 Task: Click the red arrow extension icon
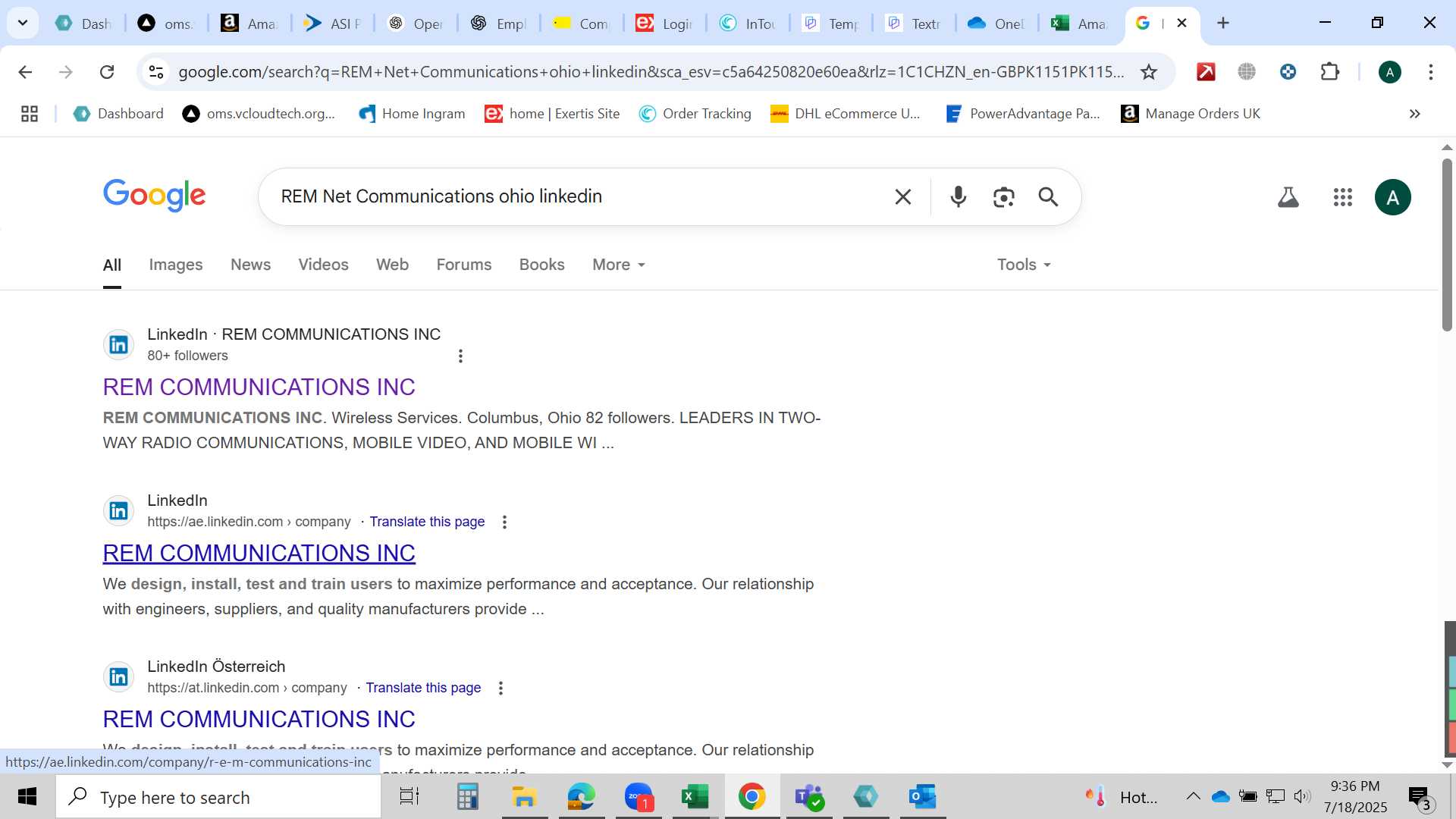(1206, 72)
